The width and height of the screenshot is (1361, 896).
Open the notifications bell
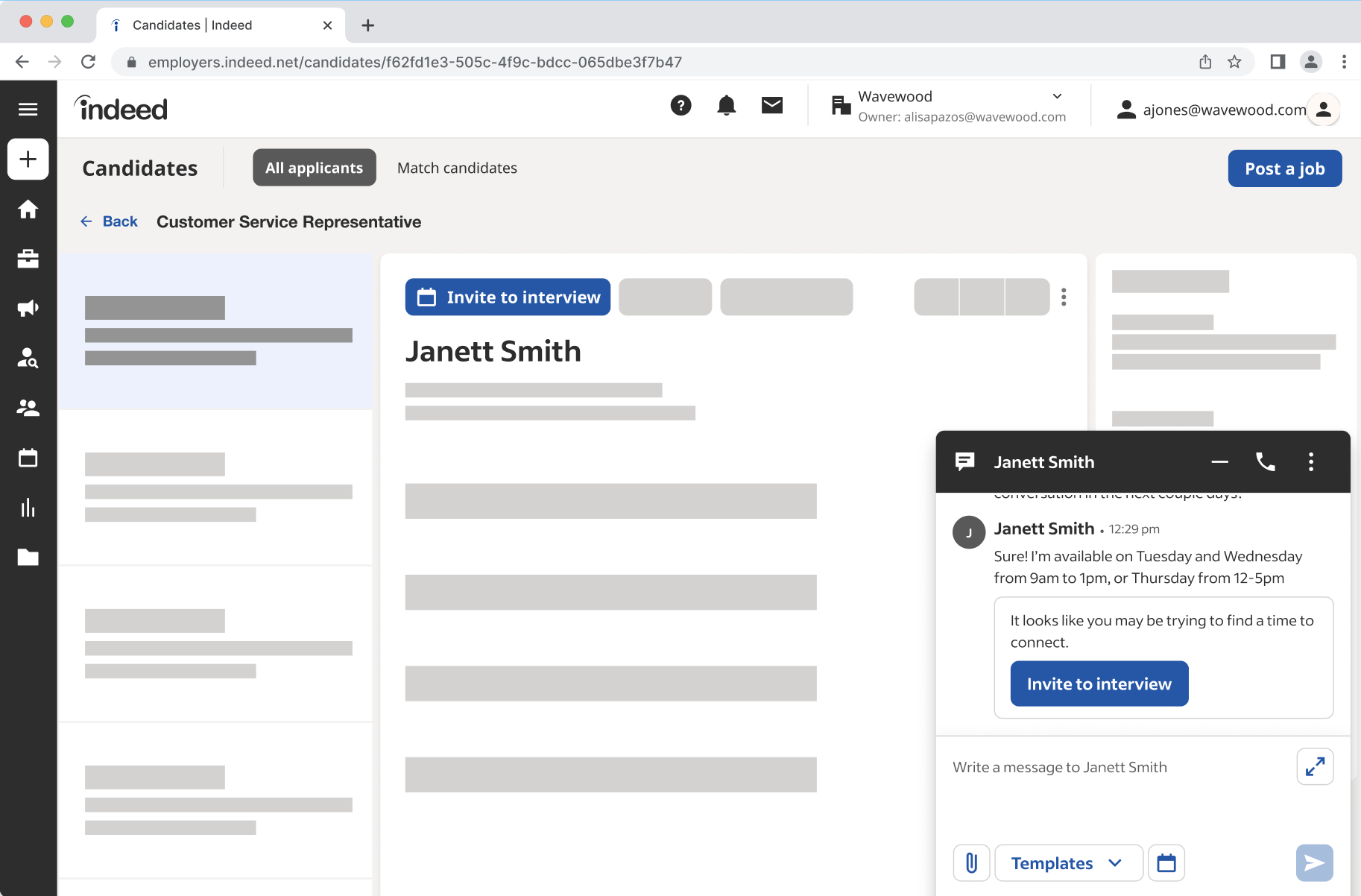pos(726,106)
